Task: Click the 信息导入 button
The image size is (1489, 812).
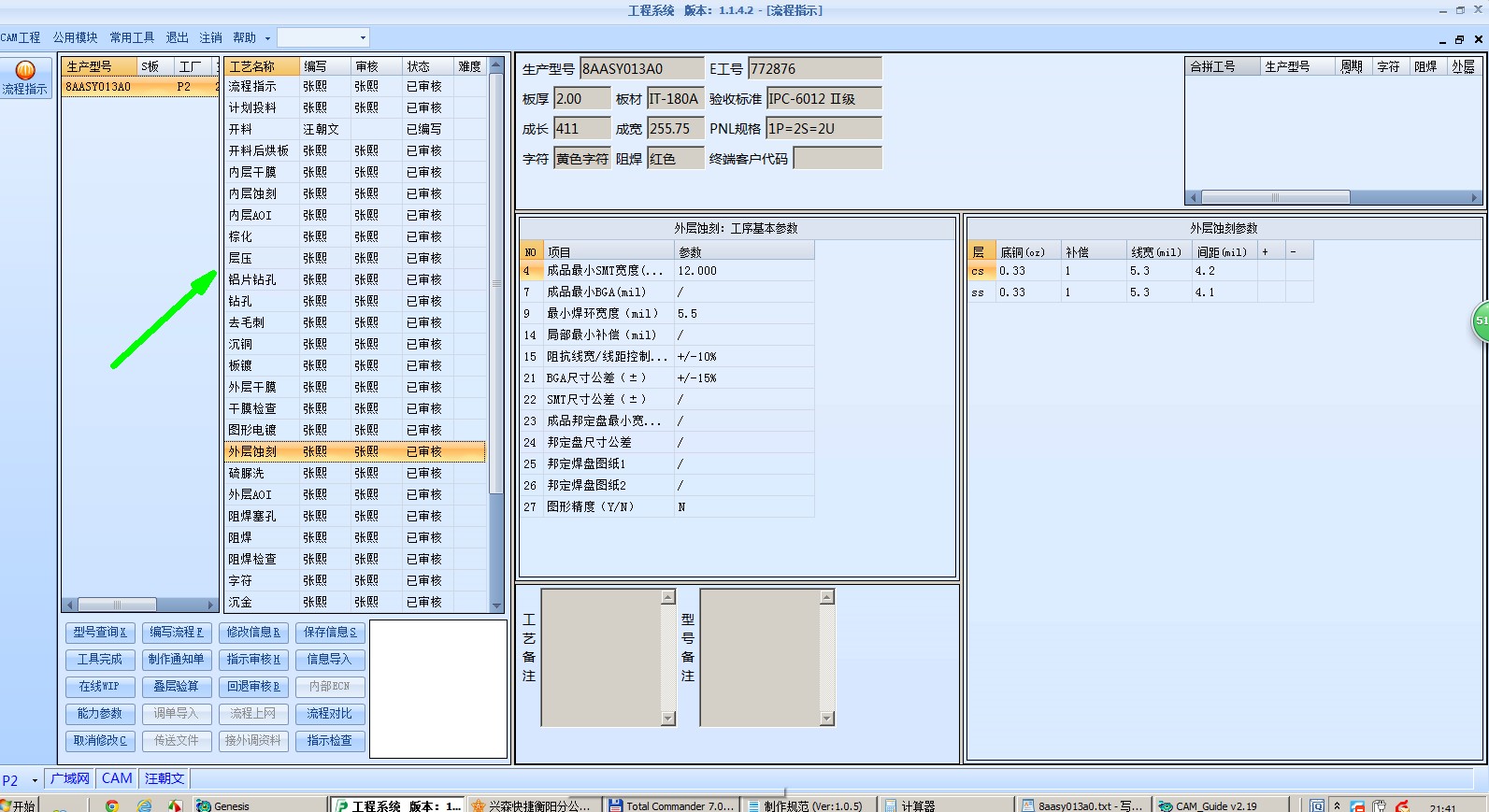Action: [330, 660]
